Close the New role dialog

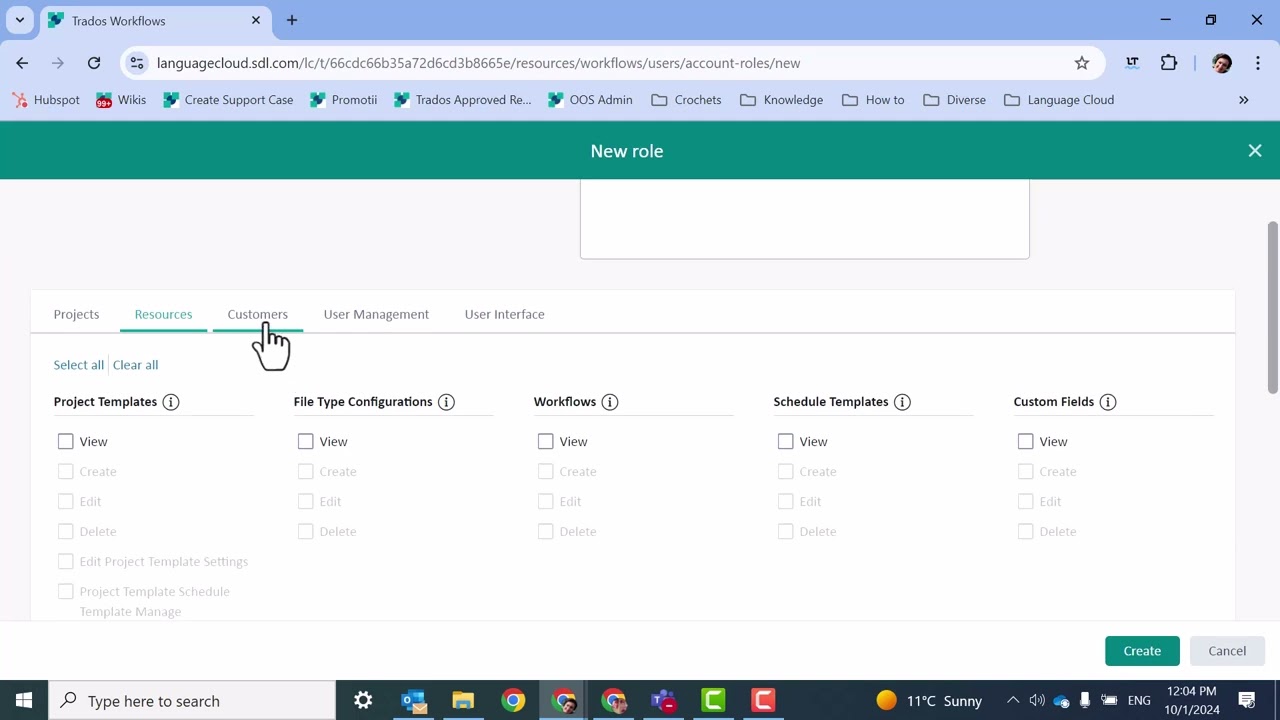pyautogui.click(x=1255, y=151)
